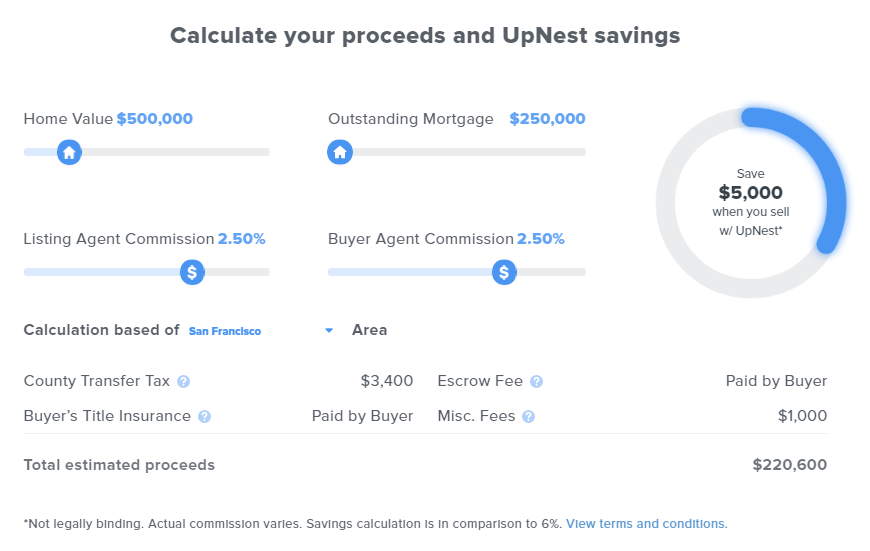870x551 pixels.
Task: Click the Save $5,000 savings ring
Action: click(751, 203)
